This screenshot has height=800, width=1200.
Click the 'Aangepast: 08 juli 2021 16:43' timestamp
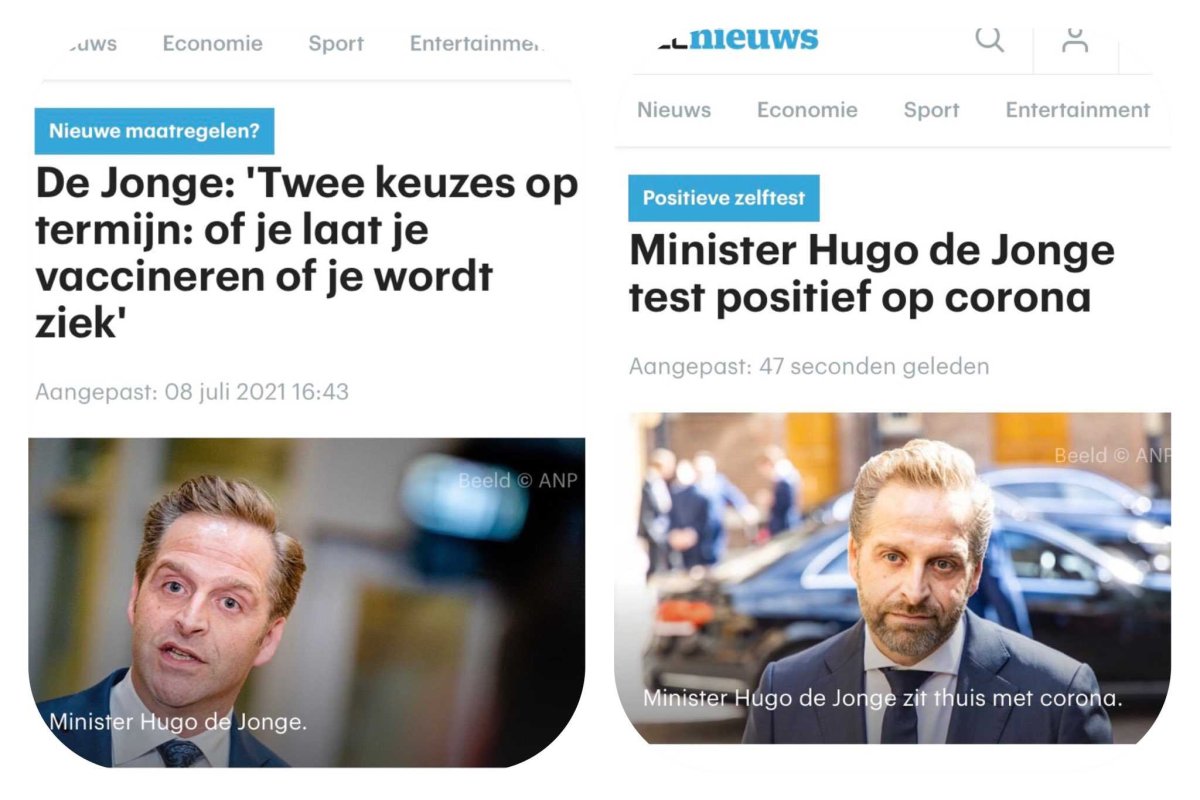tap(192, 392)
